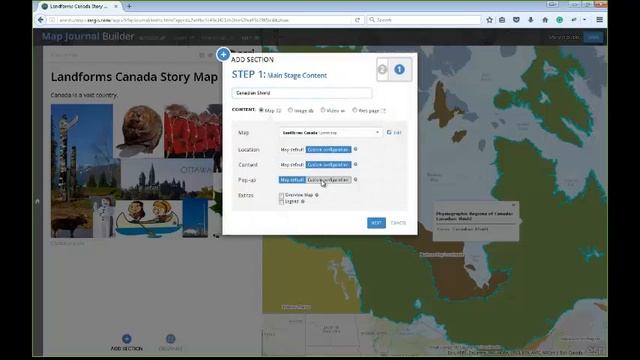The height and width of the screenshot is (360, 640).
Task: Open the Firefox library clipboard icon
Action: 502,20
